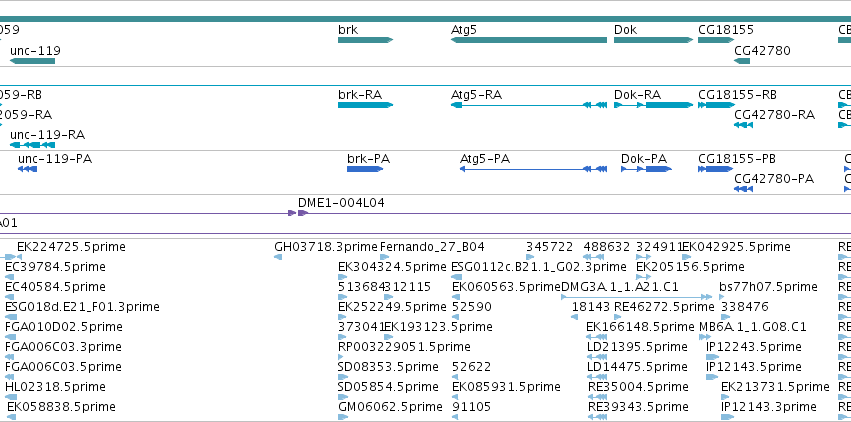Select the 52622 EST label

472,367
